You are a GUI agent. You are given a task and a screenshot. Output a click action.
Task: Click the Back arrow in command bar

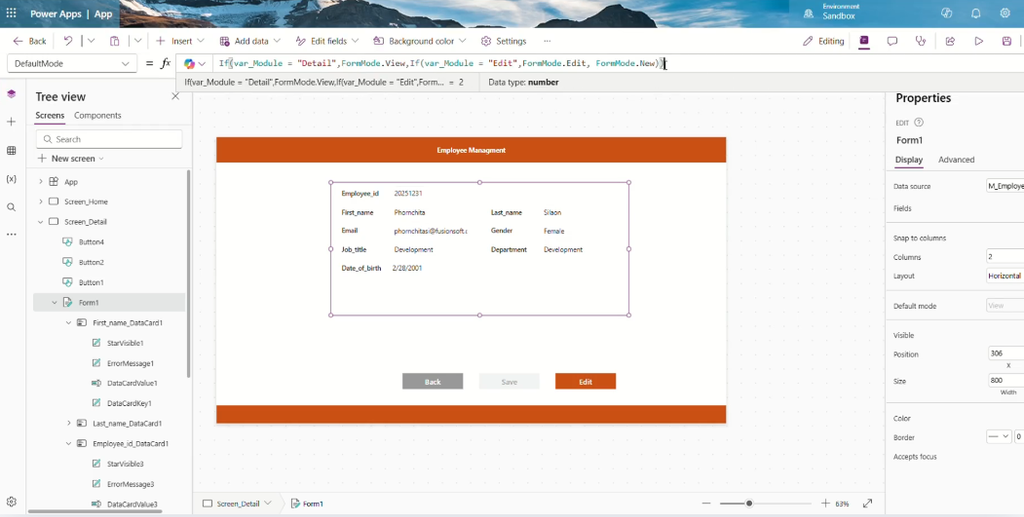tap(29, 40)
